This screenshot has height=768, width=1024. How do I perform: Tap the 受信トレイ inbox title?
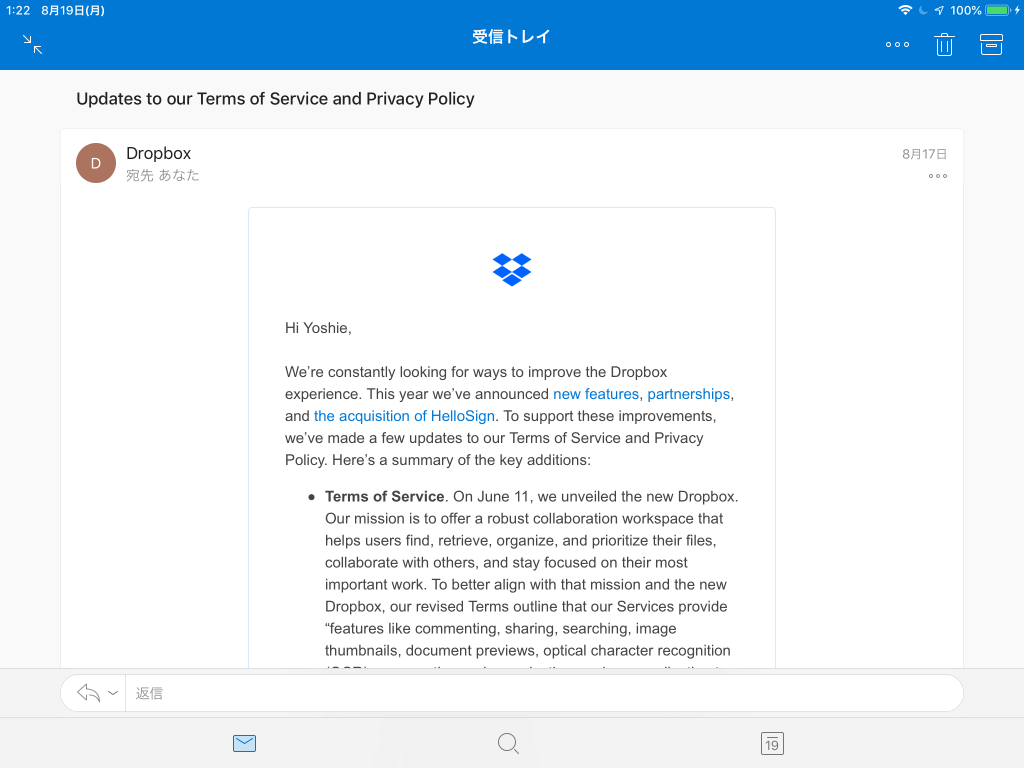click(x=511, y=37)
